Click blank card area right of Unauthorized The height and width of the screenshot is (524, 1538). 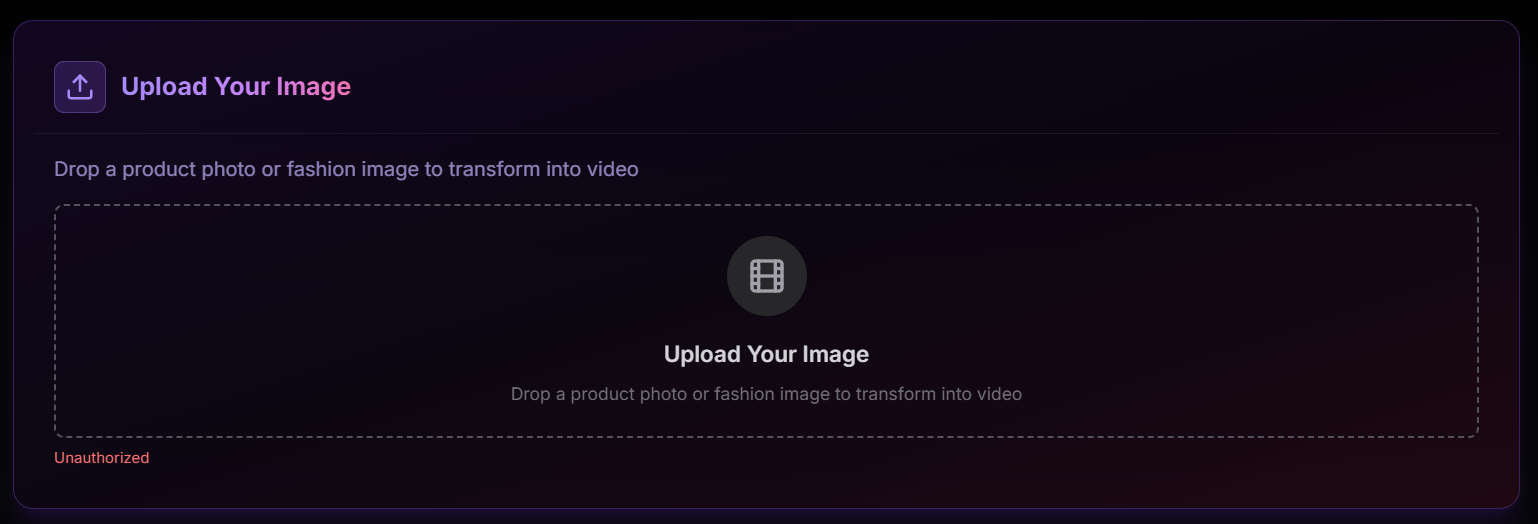(800, 470)
